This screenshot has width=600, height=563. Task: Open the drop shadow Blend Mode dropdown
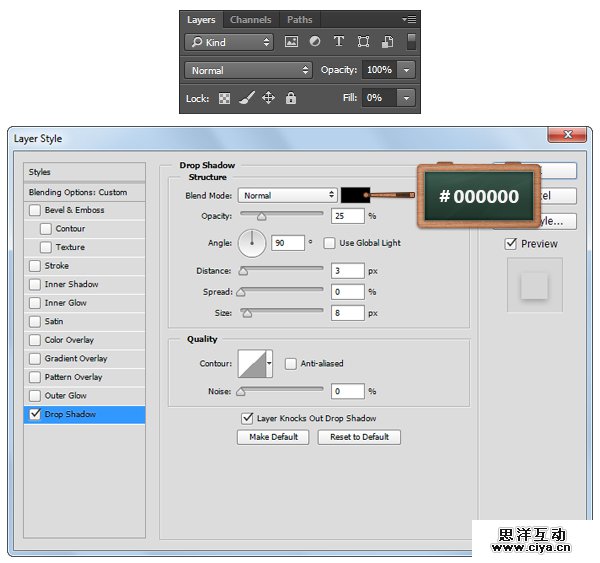click(x=287, y=195)
